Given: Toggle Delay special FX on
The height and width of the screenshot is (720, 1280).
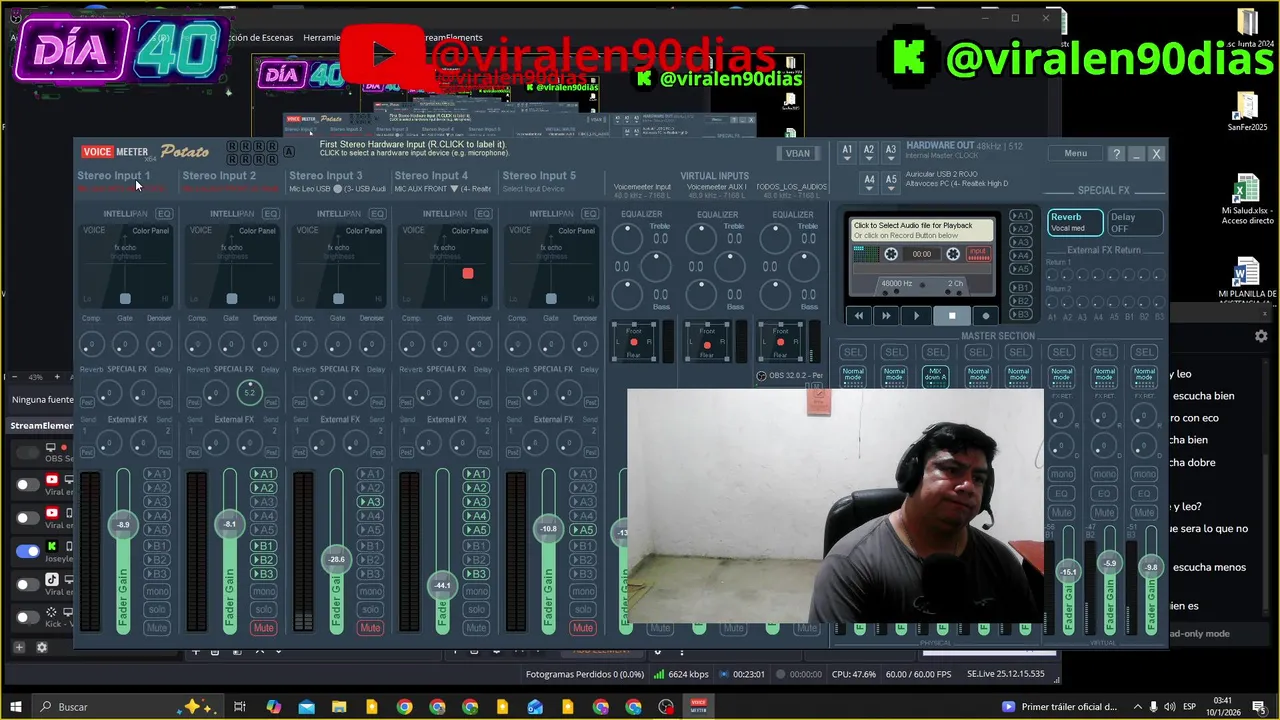Looking at the screenshot, I should coord(1134,222).
